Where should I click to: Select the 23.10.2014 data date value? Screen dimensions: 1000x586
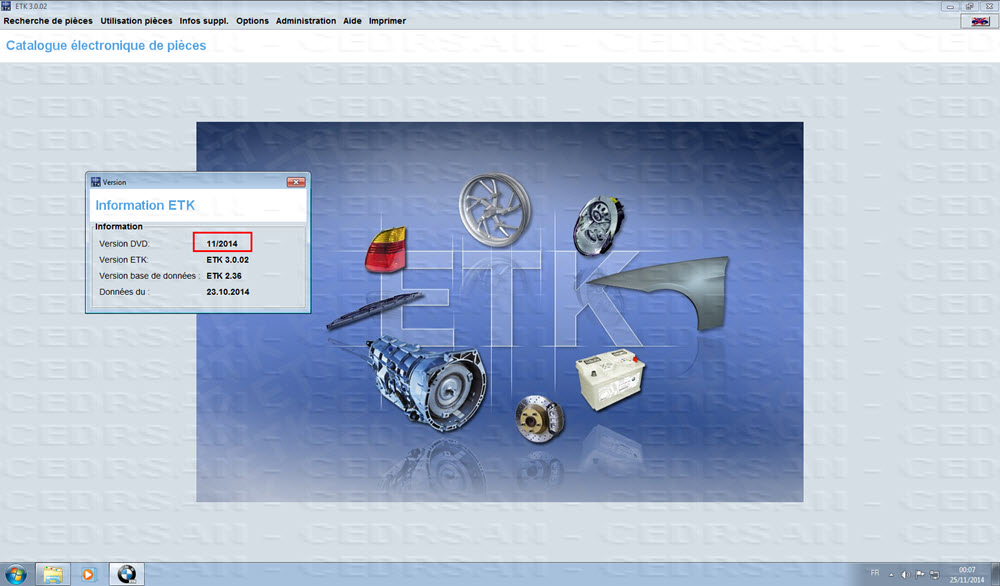[x=228, y=292]
